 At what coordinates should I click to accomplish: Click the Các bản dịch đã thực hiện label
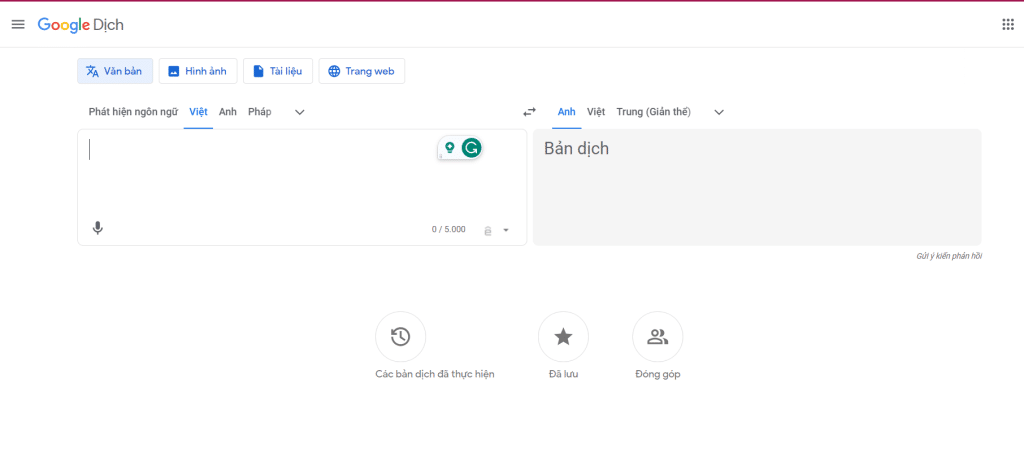coord(435,374)
